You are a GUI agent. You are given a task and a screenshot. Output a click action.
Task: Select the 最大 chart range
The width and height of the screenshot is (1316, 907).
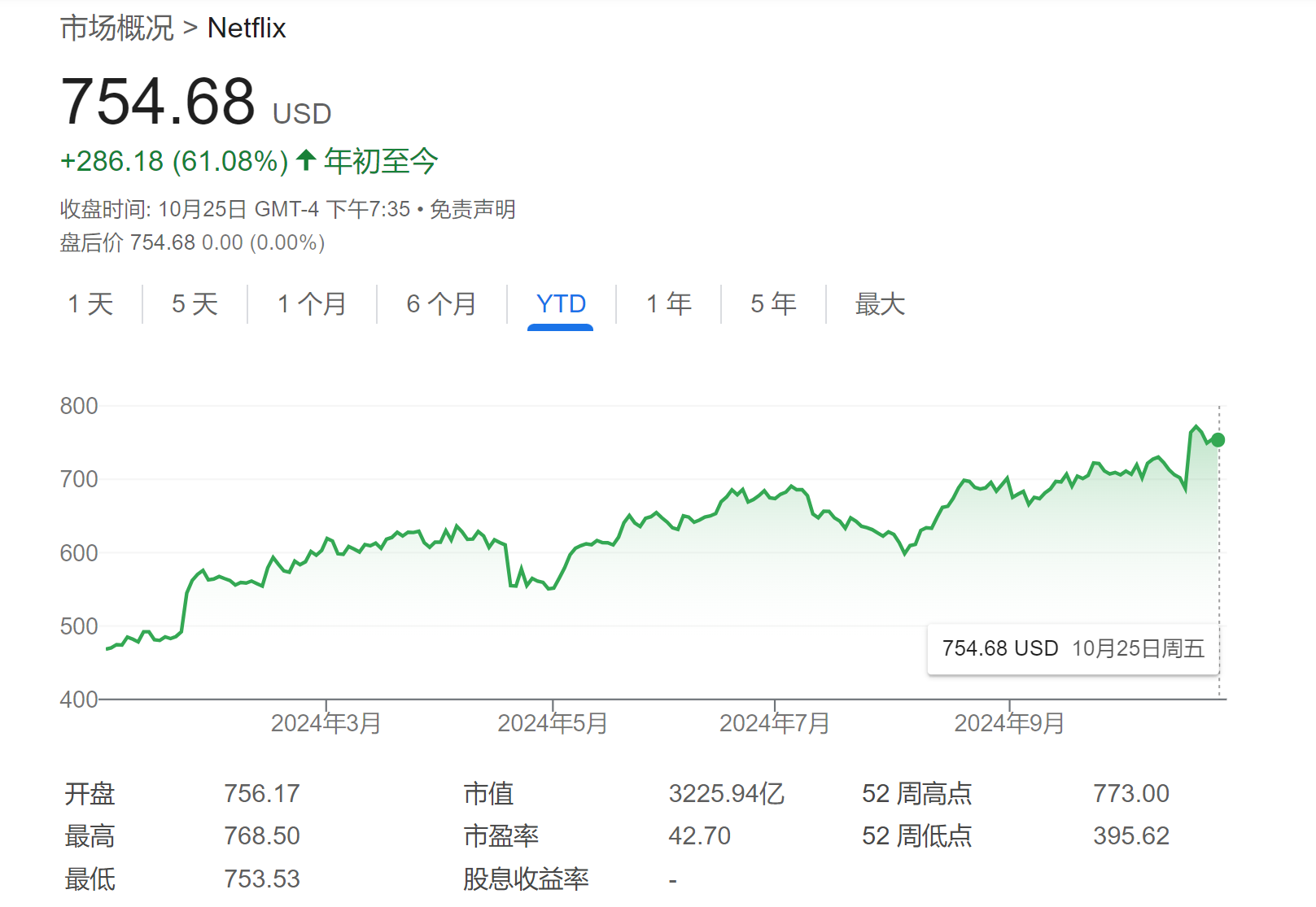[x=879, y=304]
